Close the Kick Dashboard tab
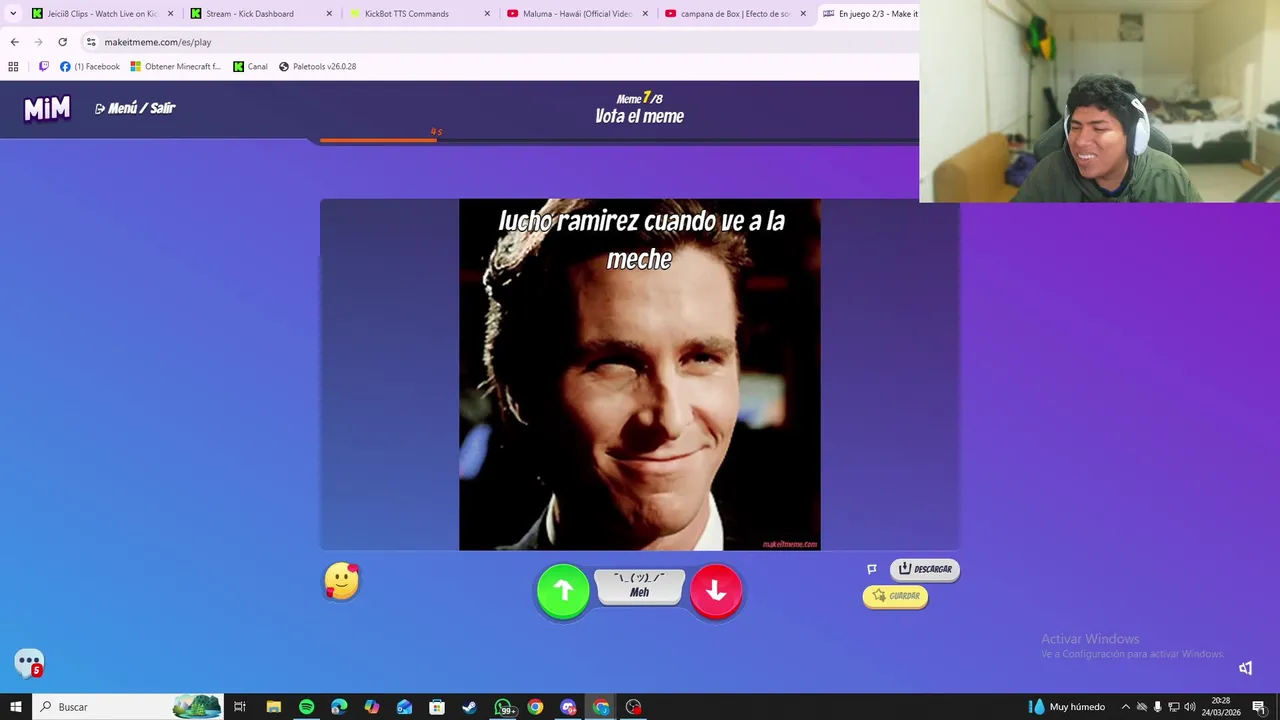This screenshot has height=720, width=1280. 329,14
